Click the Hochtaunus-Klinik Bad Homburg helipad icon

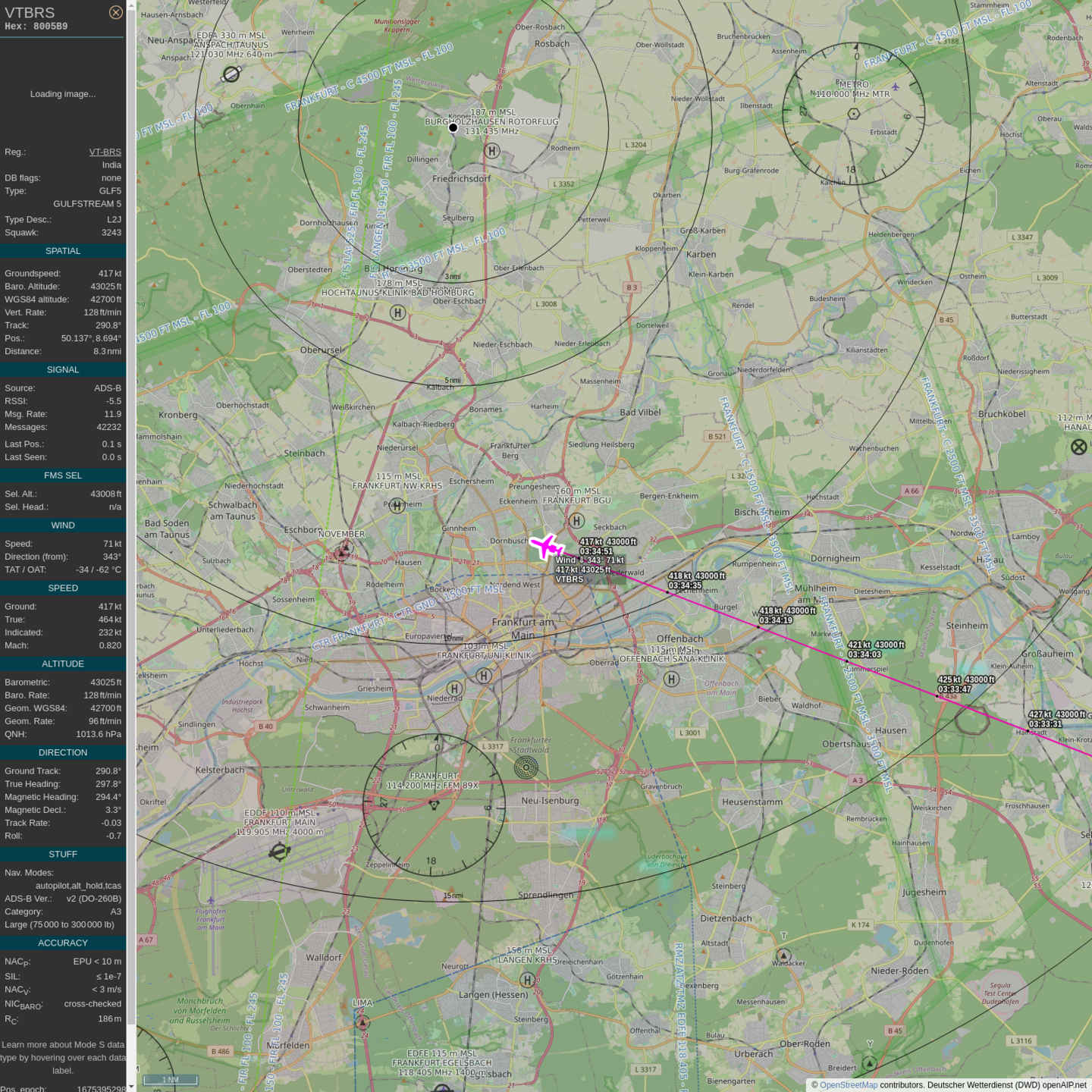pyautogui.click(x=397, y=312)
